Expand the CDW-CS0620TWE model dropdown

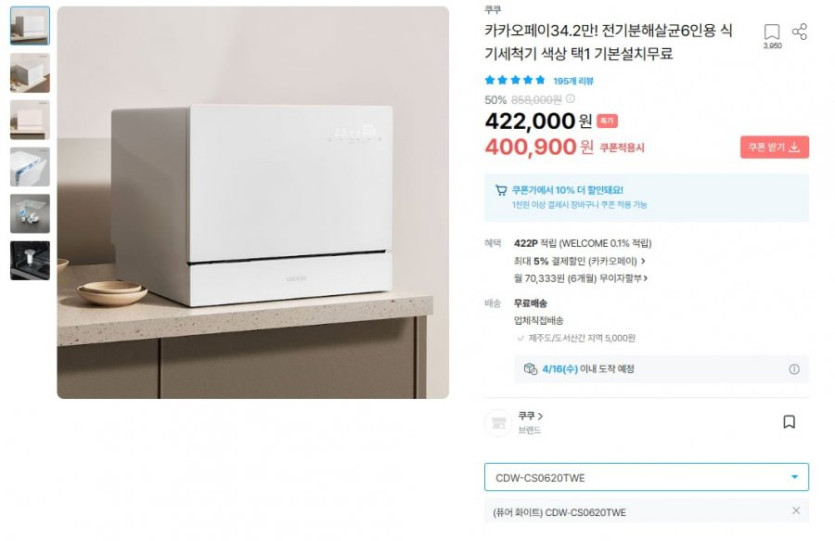tap(646, 477)
